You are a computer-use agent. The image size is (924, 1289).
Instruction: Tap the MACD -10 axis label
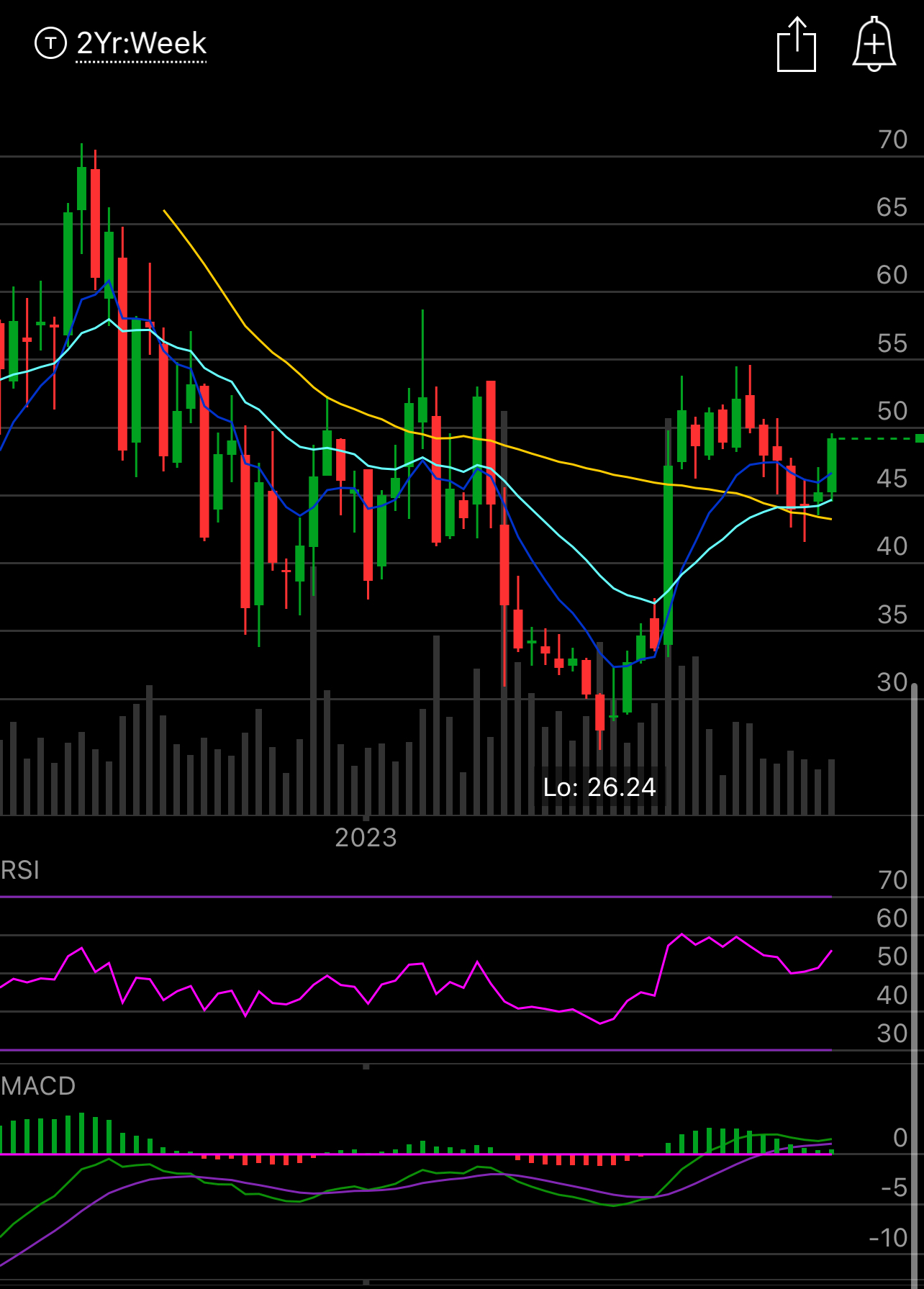(889, 1238)
